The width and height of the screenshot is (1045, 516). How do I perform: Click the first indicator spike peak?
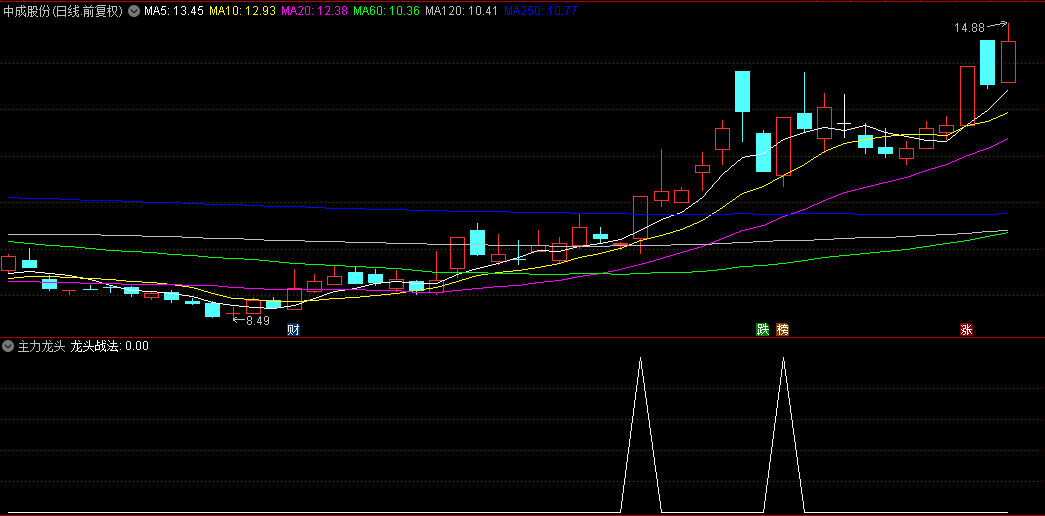[x=640, y=359]
